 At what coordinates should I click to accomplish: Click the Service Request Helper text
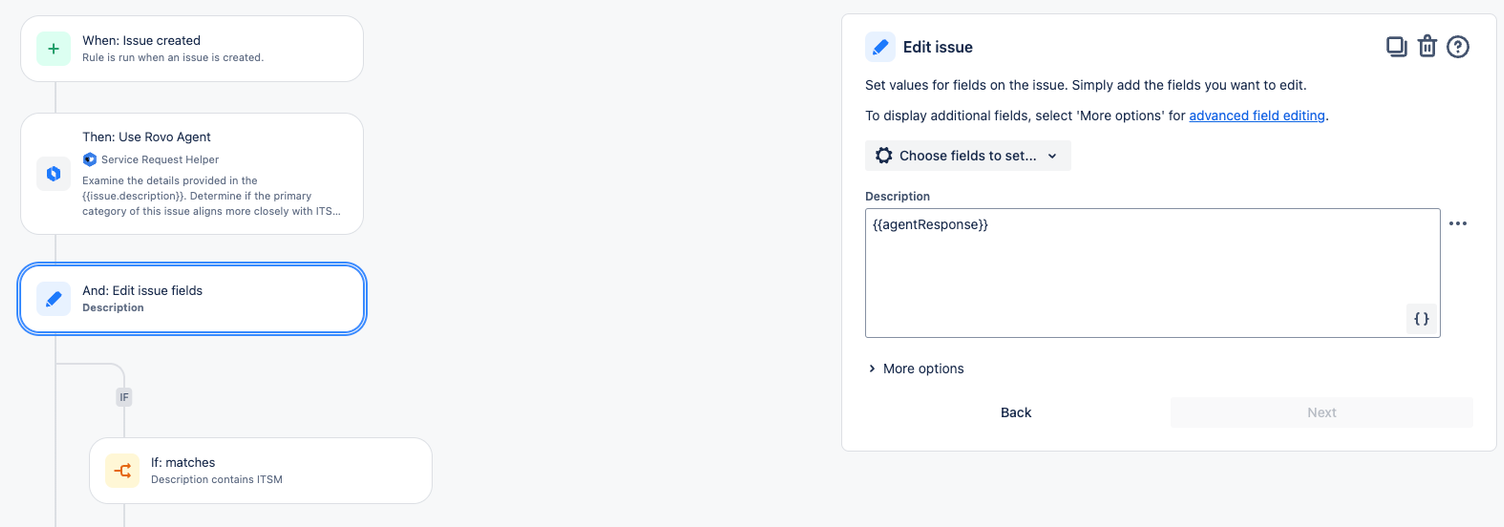[x=160, y=159]
